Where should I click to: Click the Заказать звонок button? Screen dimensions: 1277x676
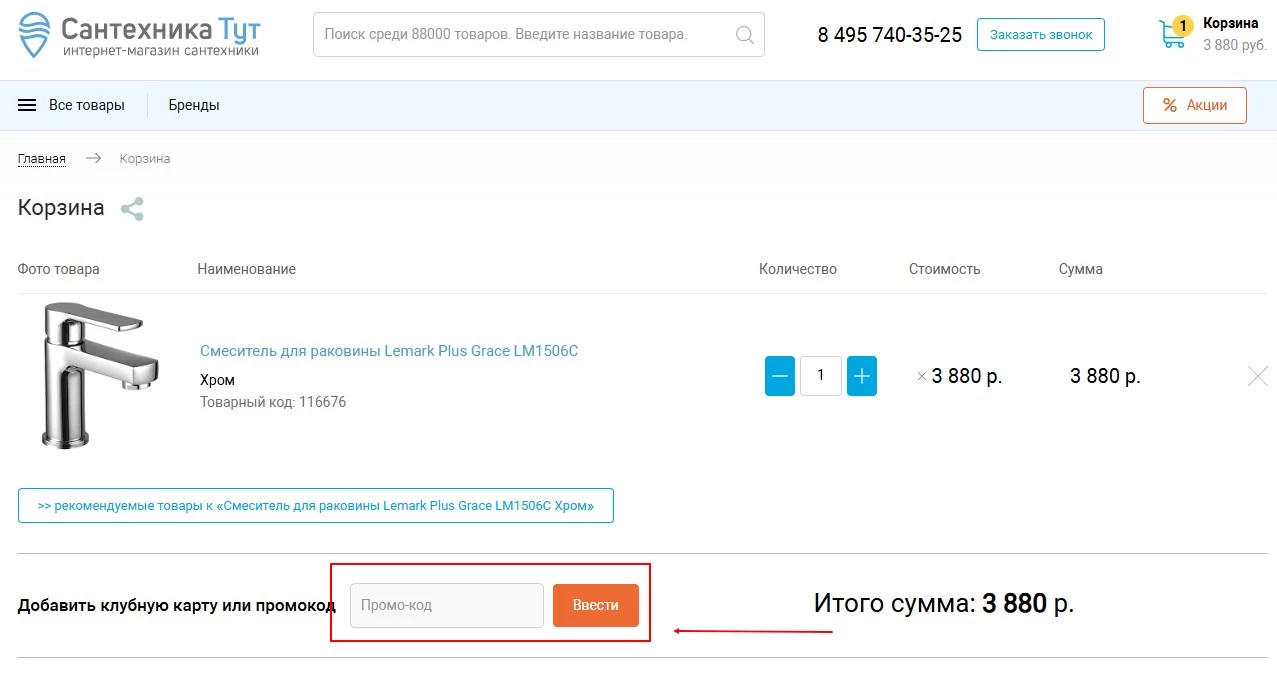pos(1040,33)
